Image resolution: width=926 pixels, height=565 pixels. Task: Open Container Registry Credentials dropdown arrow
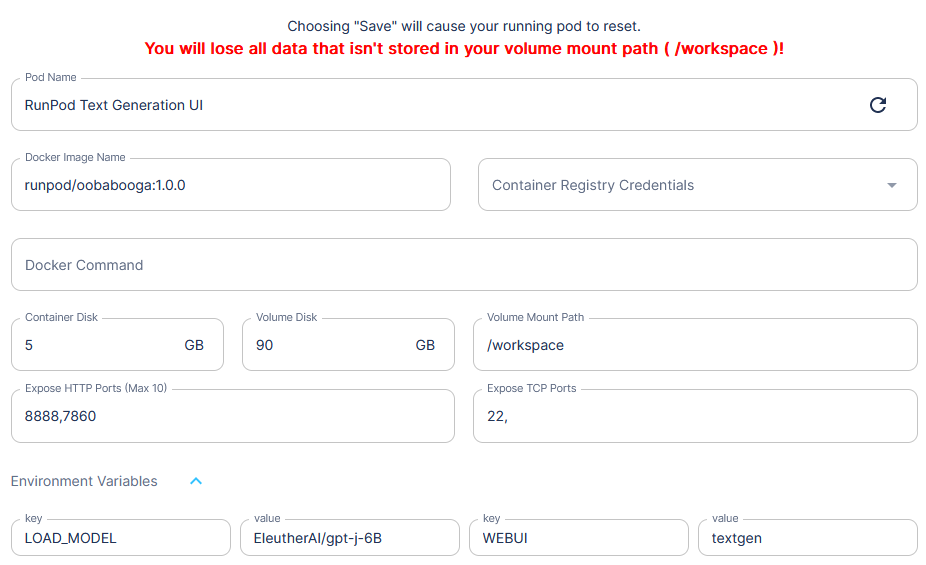point(892,185)
